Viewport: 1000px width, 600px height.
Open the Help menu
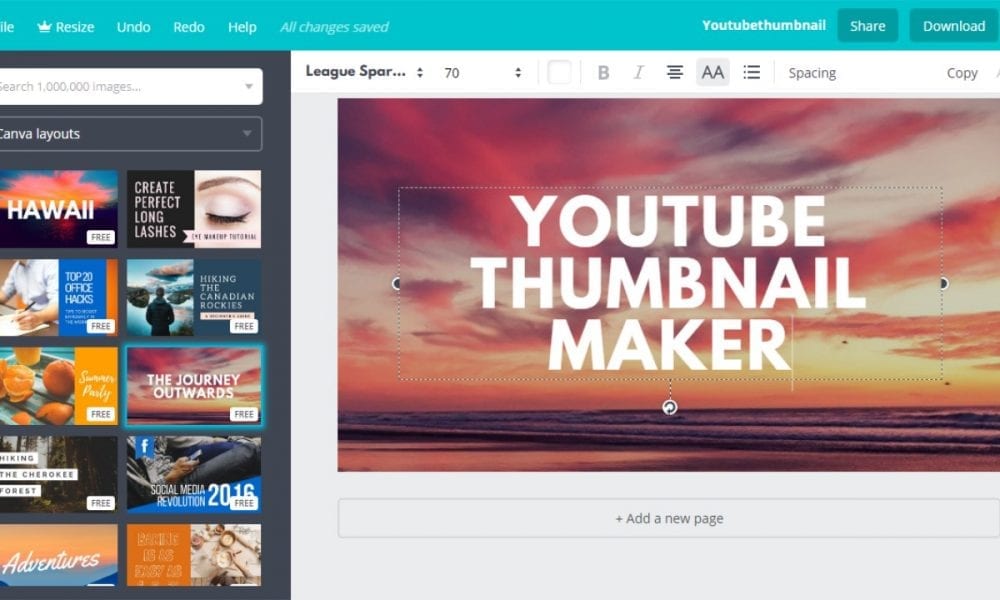pyautogui.click(x=242, y=27)
